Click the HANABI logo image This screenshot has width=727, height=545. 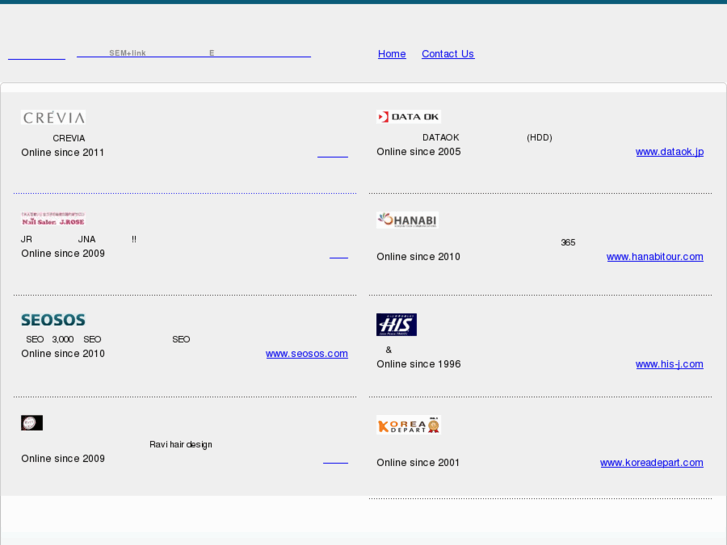click(x=408, y=220)
